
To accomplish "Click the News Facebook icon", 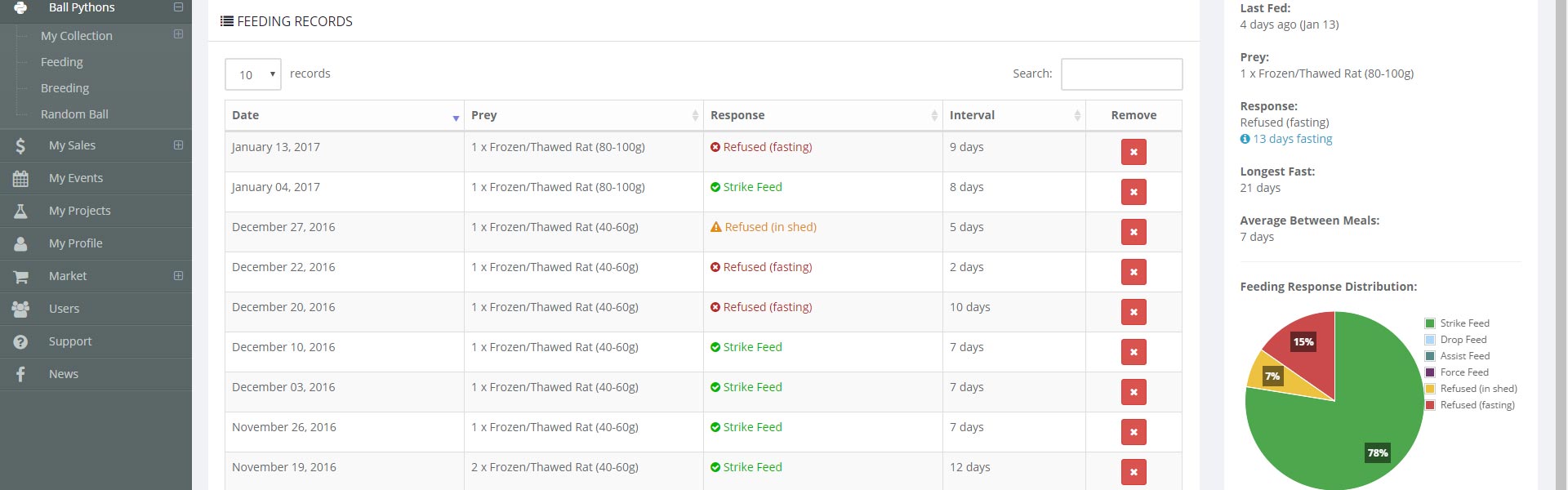I will (x=20, y=374).
